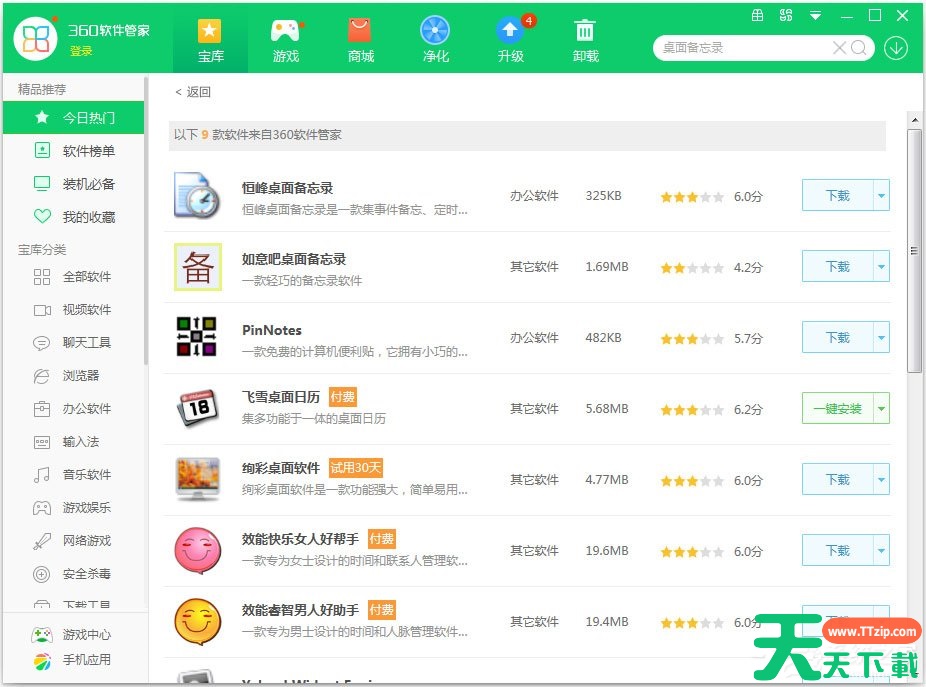Open 装机必备 in the sidebar
This screenshot has width=926, height=687.
[73, 184]
